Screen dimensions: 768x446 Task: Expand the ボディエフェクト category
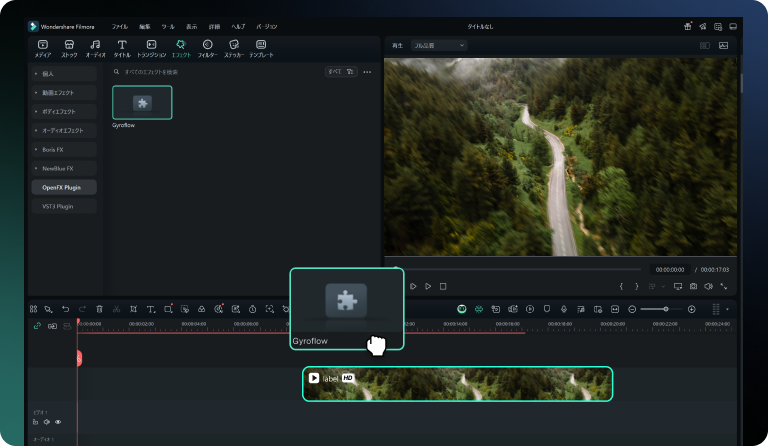[64, 112]
